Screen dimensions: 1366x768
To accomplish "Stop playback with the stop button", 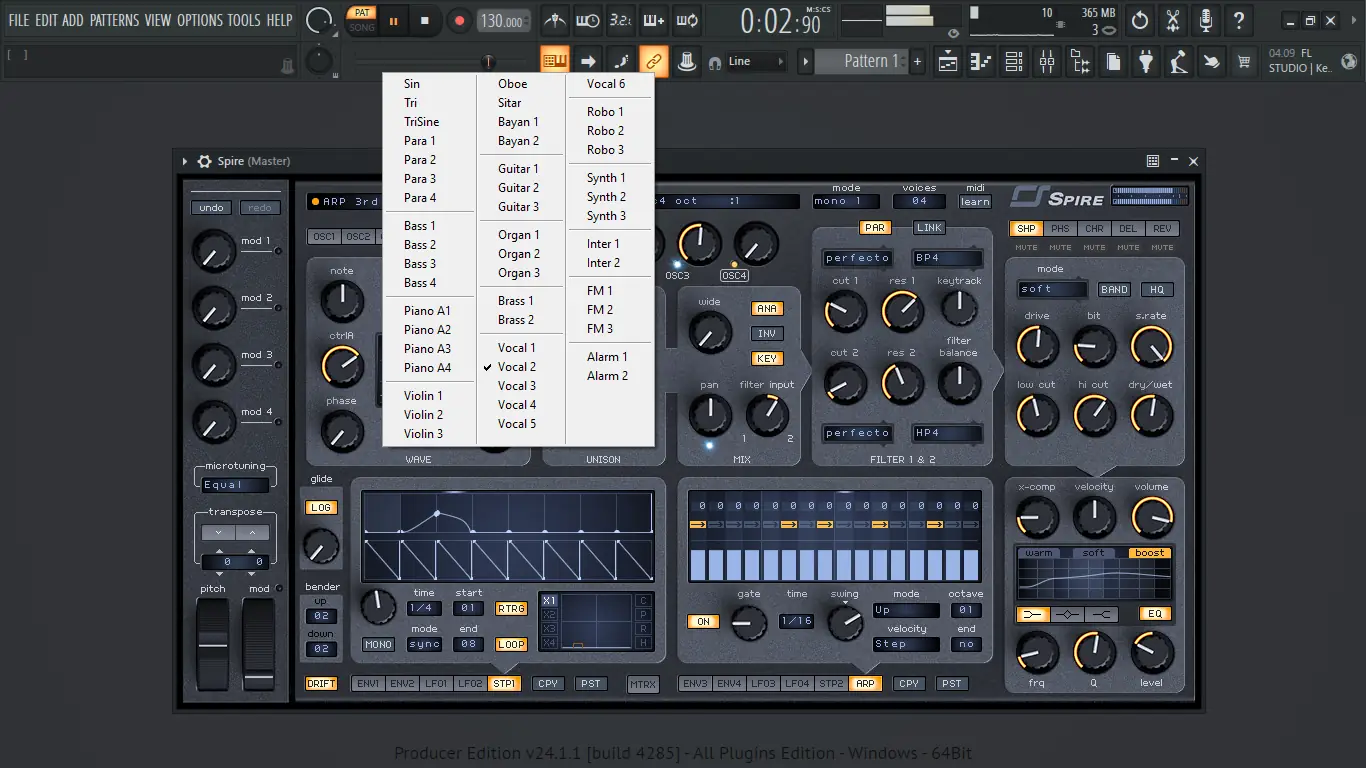I will pyautogui.click(x=424, y=20).
